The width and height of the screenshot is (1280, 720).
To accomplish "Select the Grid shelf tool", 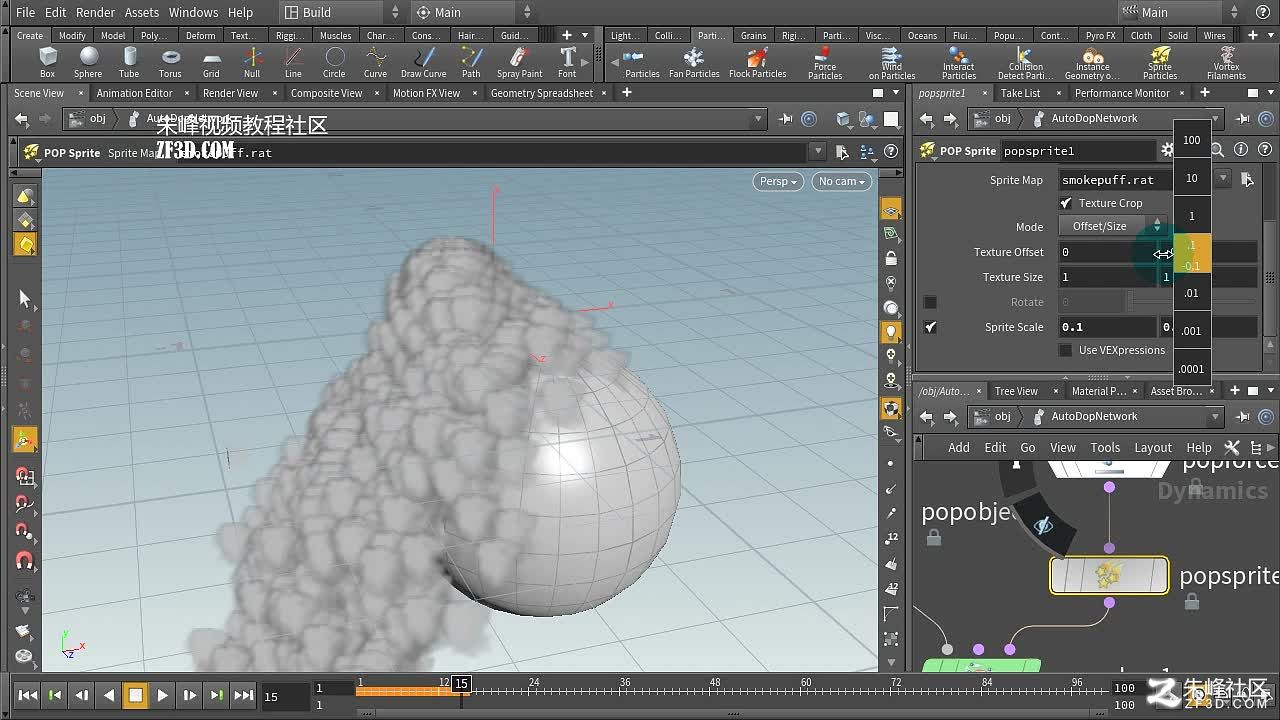I will coord(211,62).
